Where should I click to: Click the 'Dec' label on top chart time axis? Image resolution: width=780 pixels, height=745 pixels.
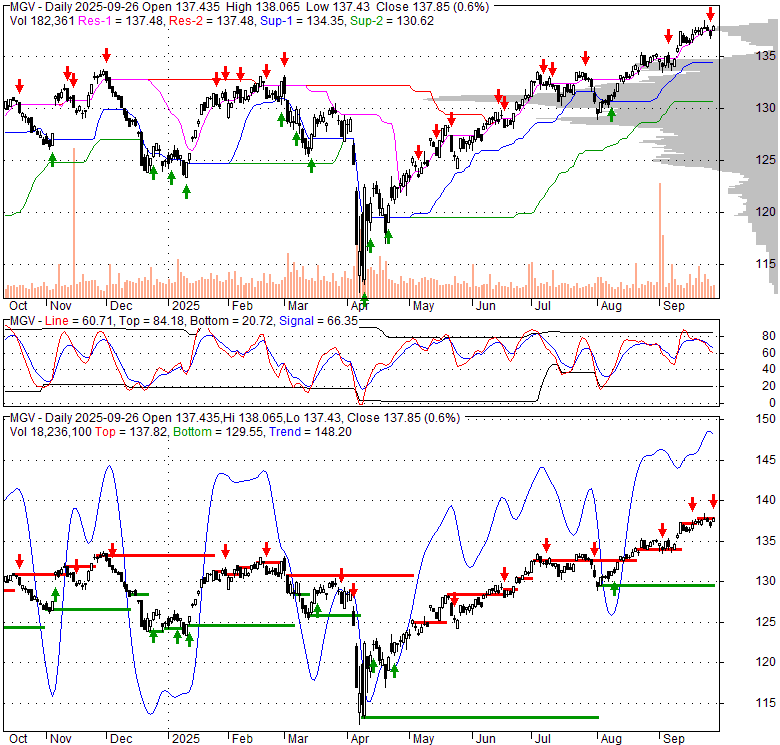[x=121, y=306]
